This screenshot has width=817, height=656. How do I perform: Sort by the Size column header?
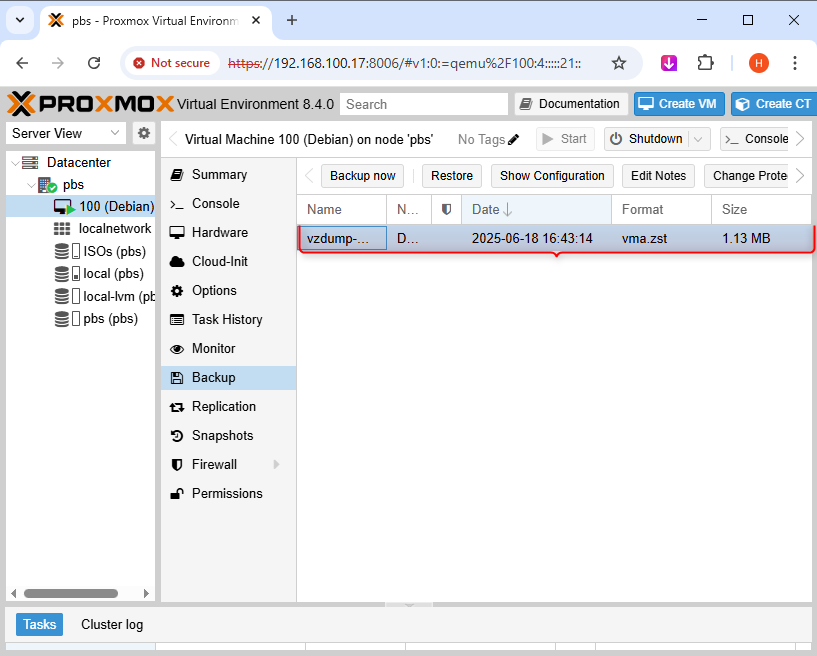pos(761,209)
